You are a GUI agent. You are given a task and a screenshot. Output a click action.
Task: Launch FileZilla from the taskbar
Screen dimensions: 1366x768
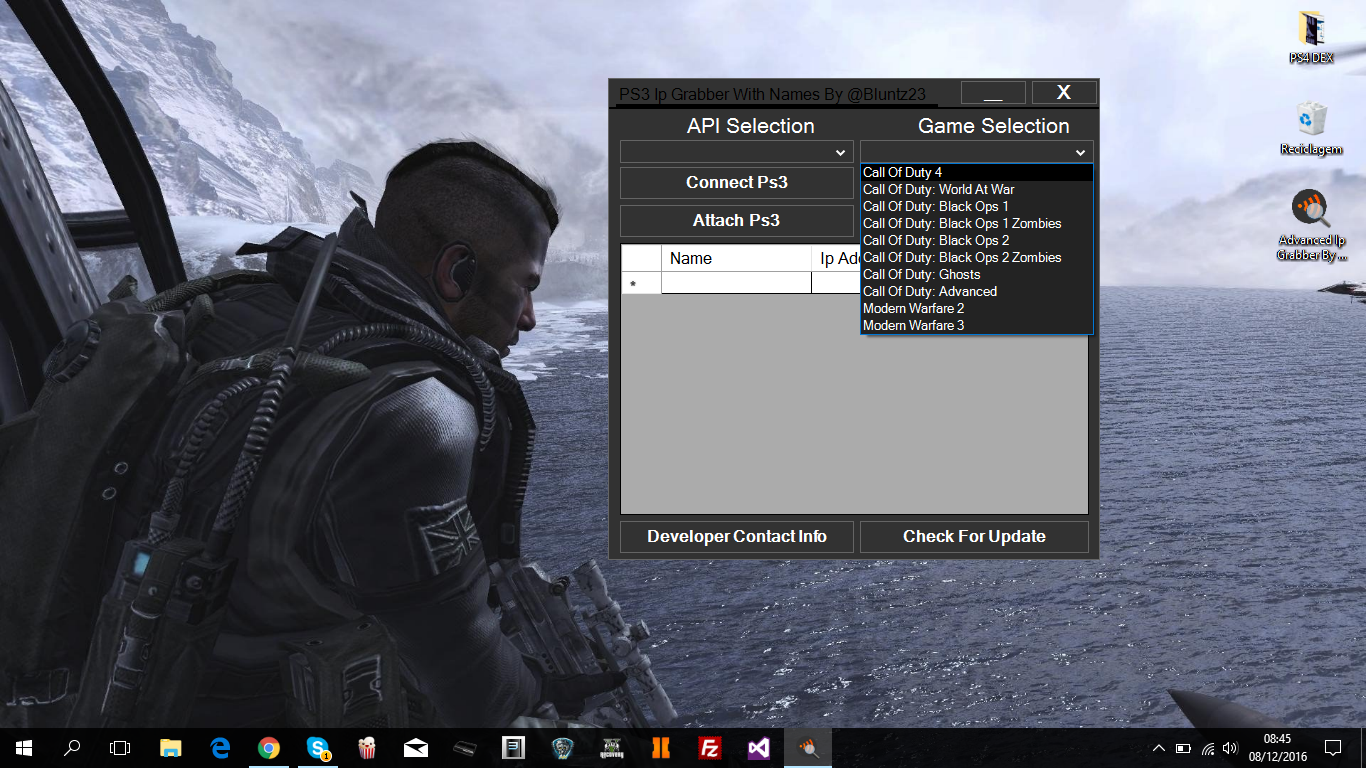pyautogui.click(x=710, y=748)
